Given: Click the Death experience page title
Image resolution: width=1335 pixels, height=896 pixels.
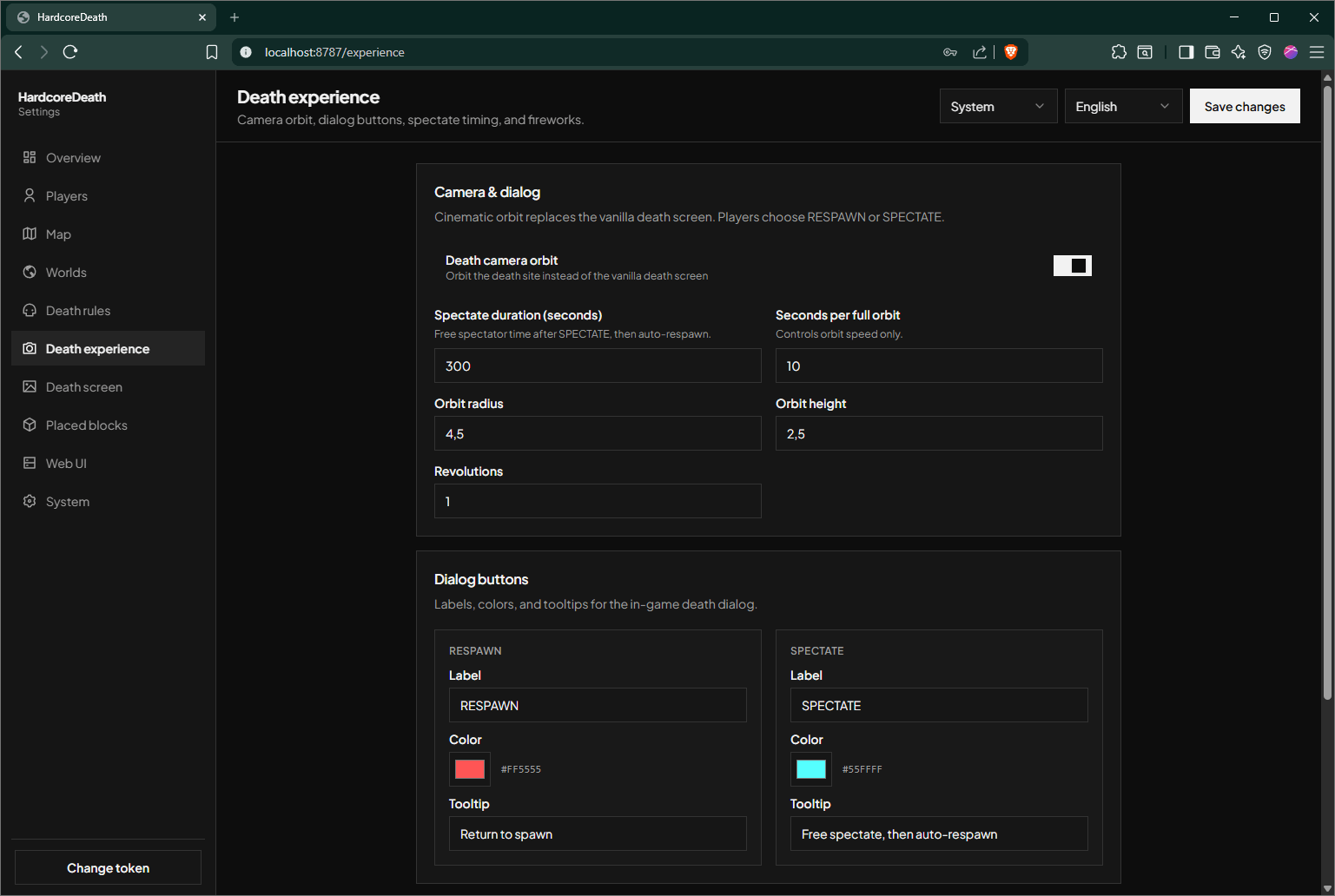Looking at the screenshot, I should (308, 97).
